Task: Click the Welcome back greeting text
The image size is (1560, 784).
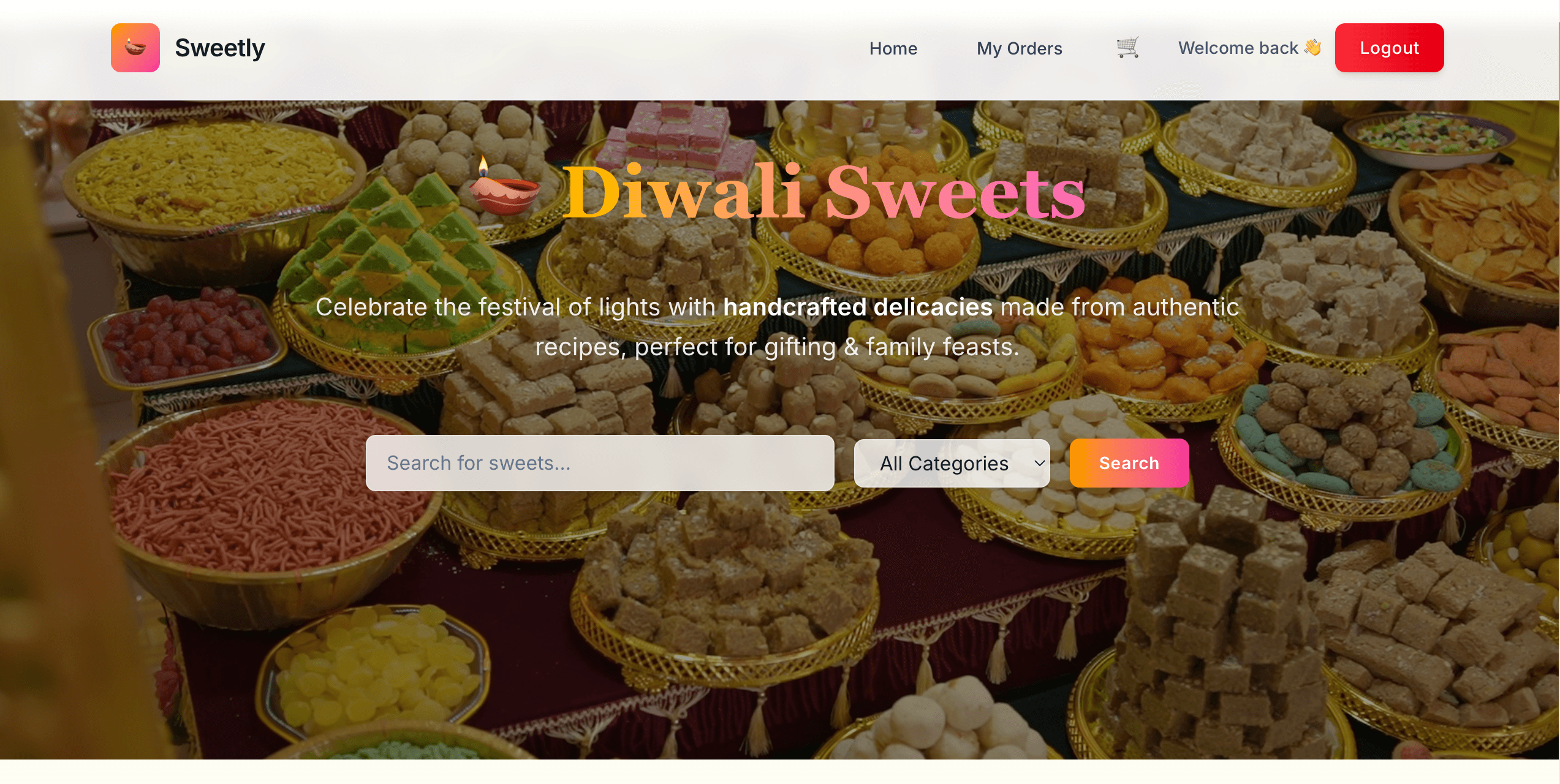Action: [1238, 48]
